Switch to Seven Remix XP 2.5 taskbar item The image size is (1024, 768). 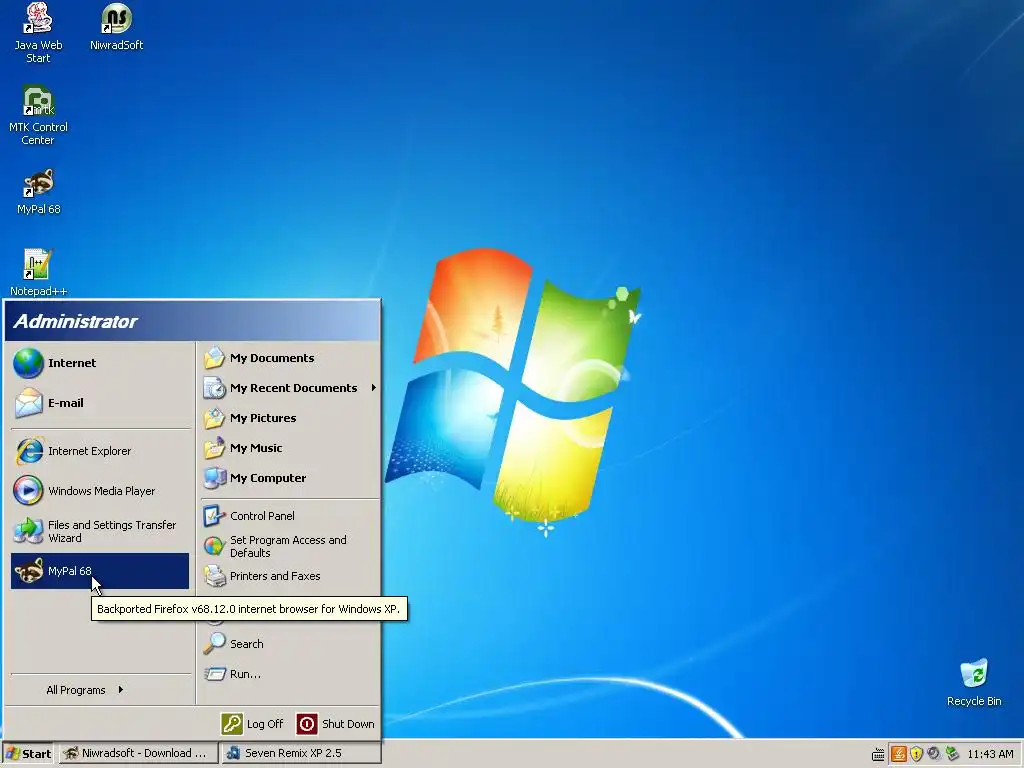coord(300,754)
